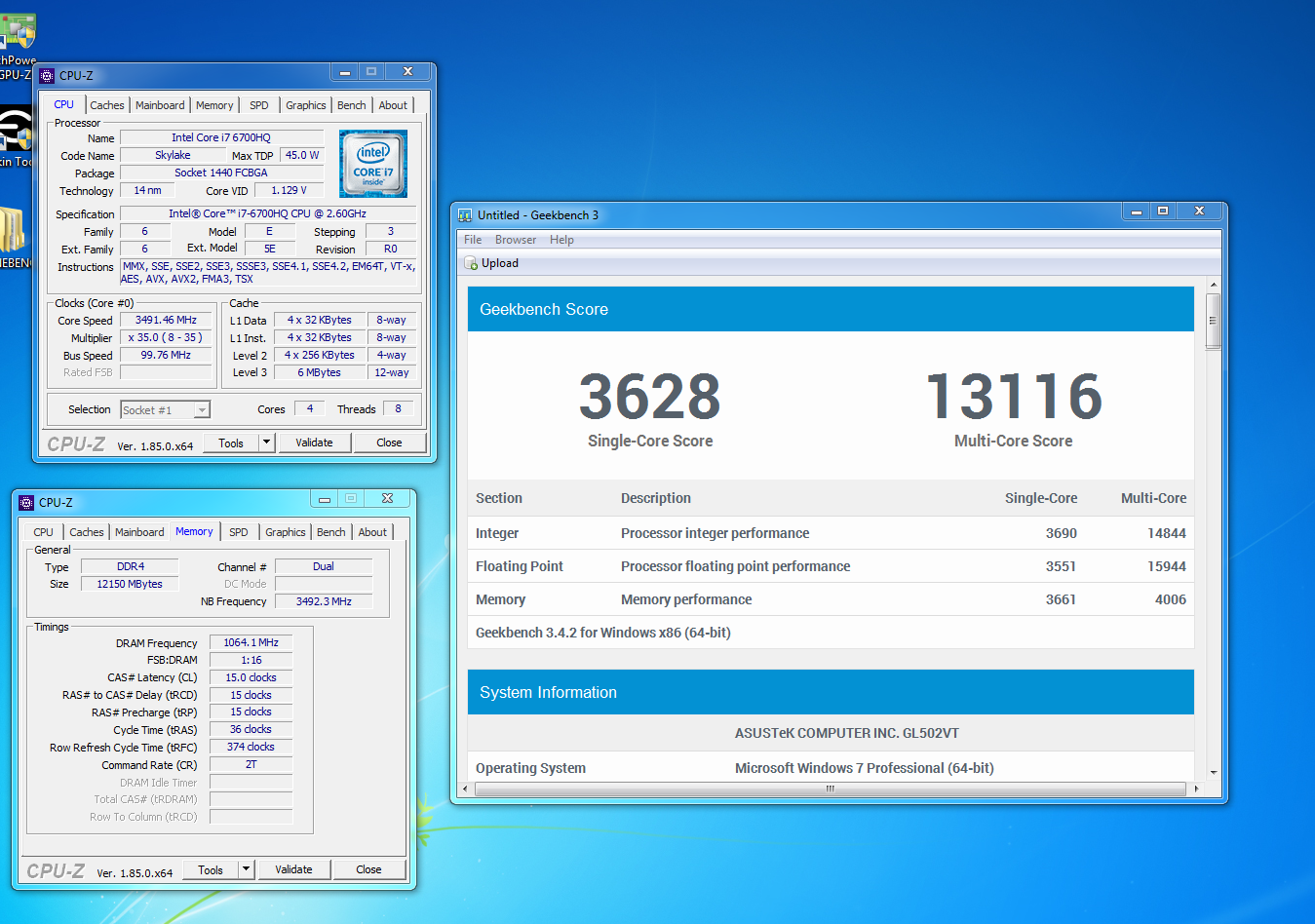1315x924 pixels.
Task: Open the File menu in Geekbench
Action: (x=473, y=240)
